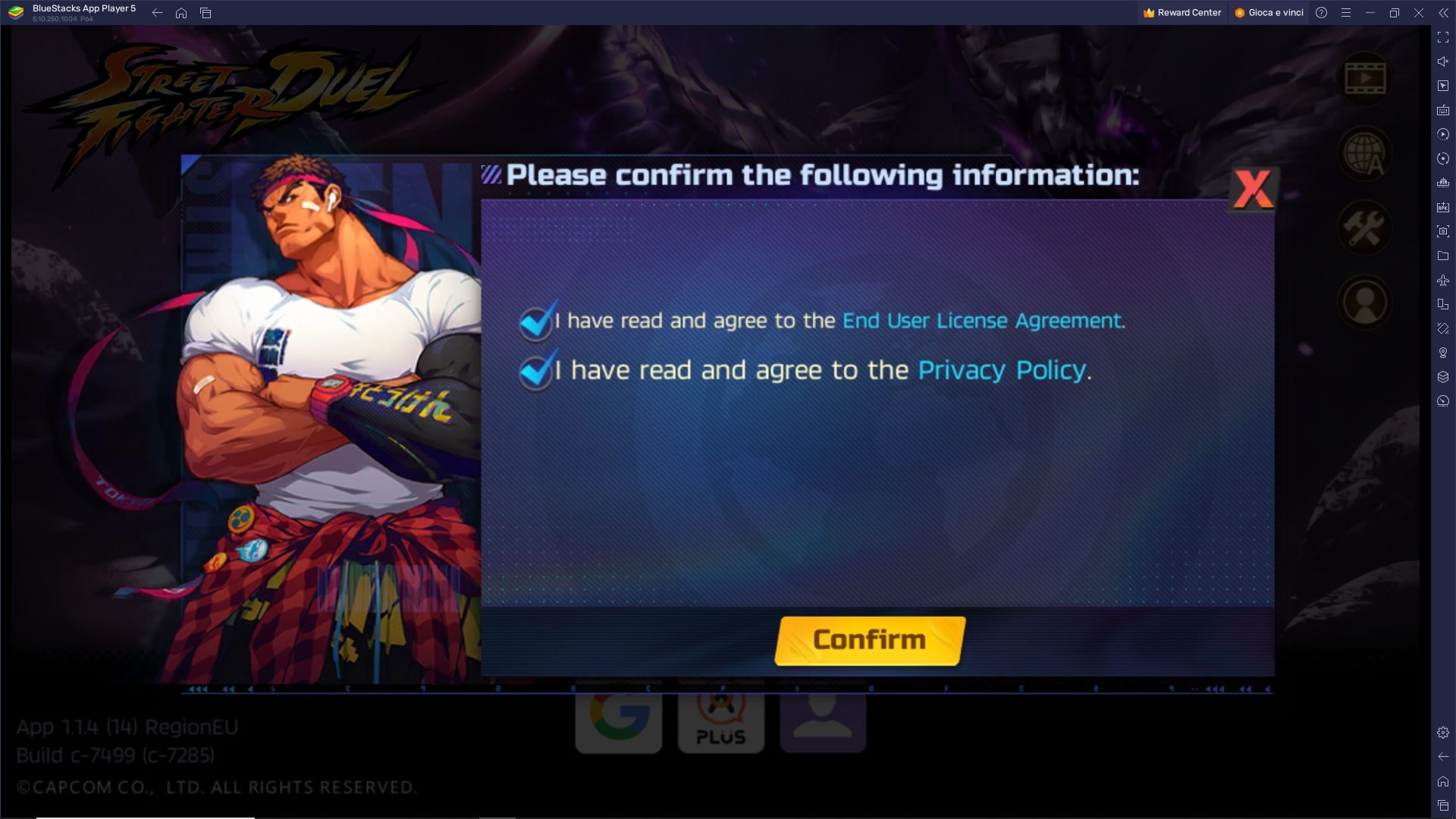Open BlueStacks help/question mark icon
The height and width of the screenshot is (819, 1456).
coord(1321,12)
